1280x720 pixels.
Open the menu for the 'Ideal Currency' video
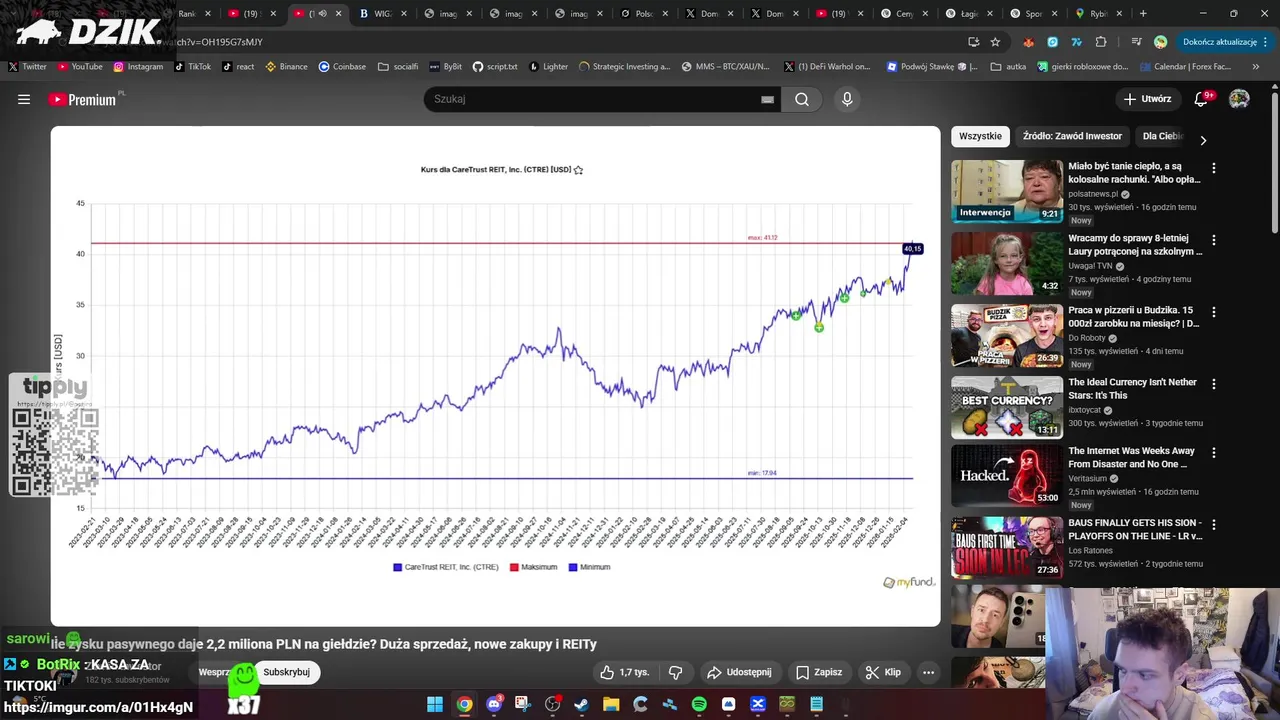[x=1214, y=384]
